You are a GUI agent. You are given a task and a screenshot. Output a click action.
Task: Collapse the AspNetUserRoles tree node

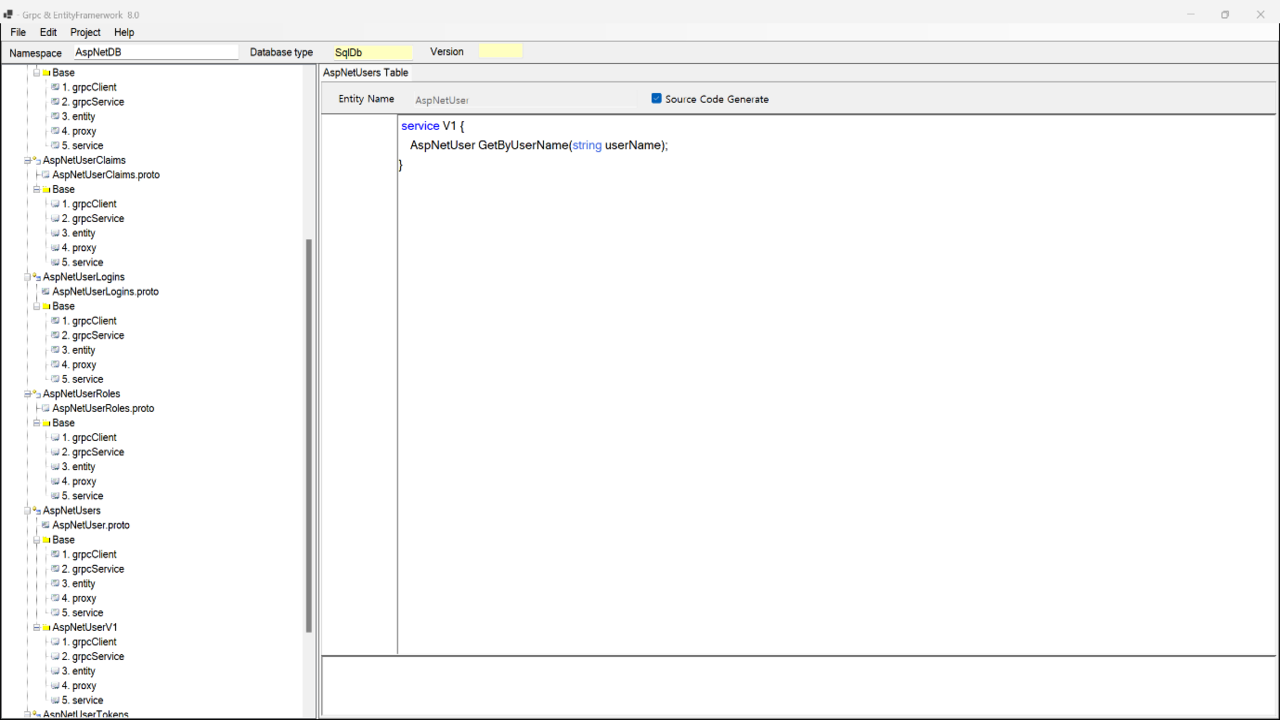(x=27, y=394)
